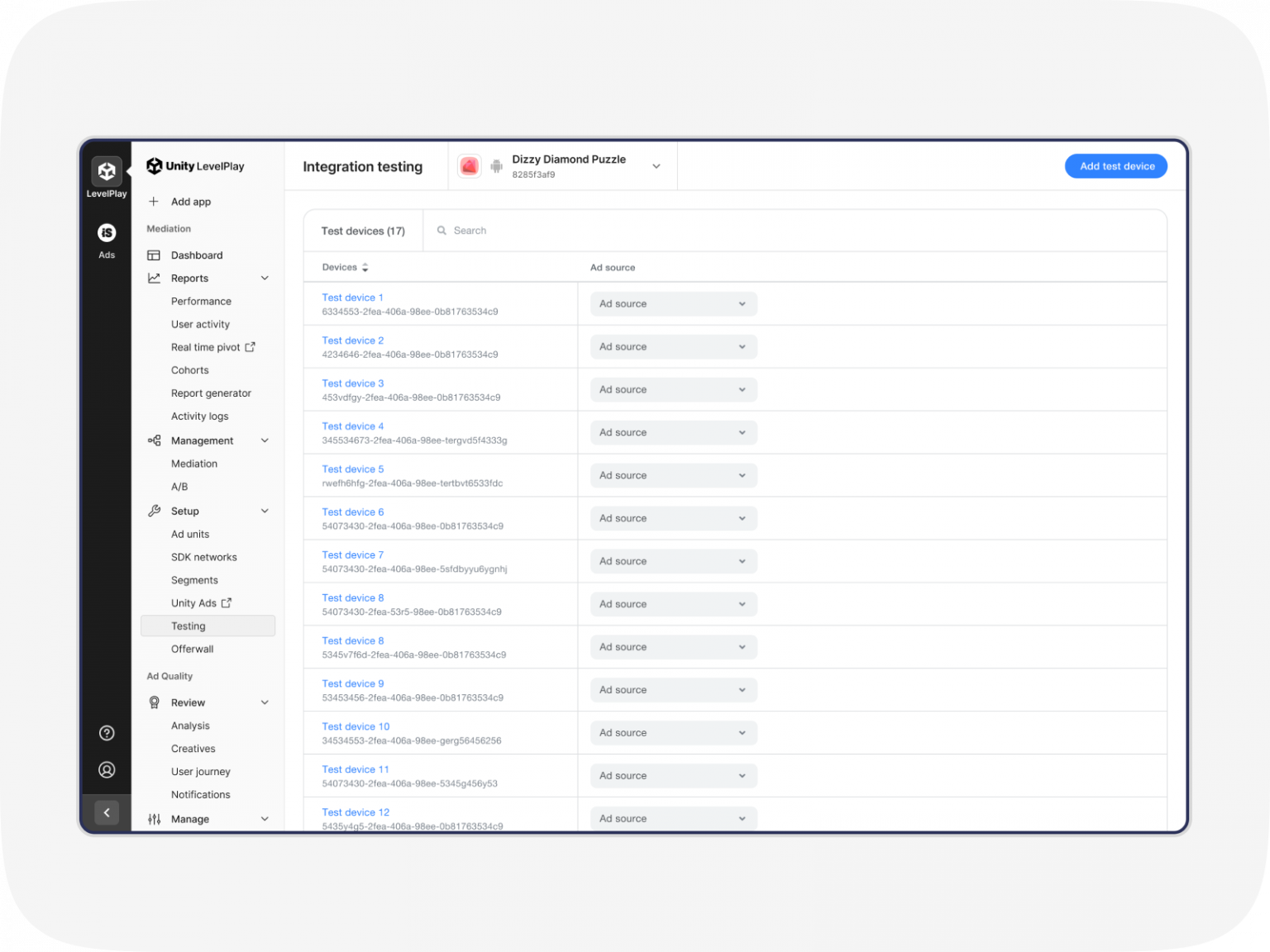Click the LevelPlay icon in left rail
1270x952 pixels.
tap(107, 172)
